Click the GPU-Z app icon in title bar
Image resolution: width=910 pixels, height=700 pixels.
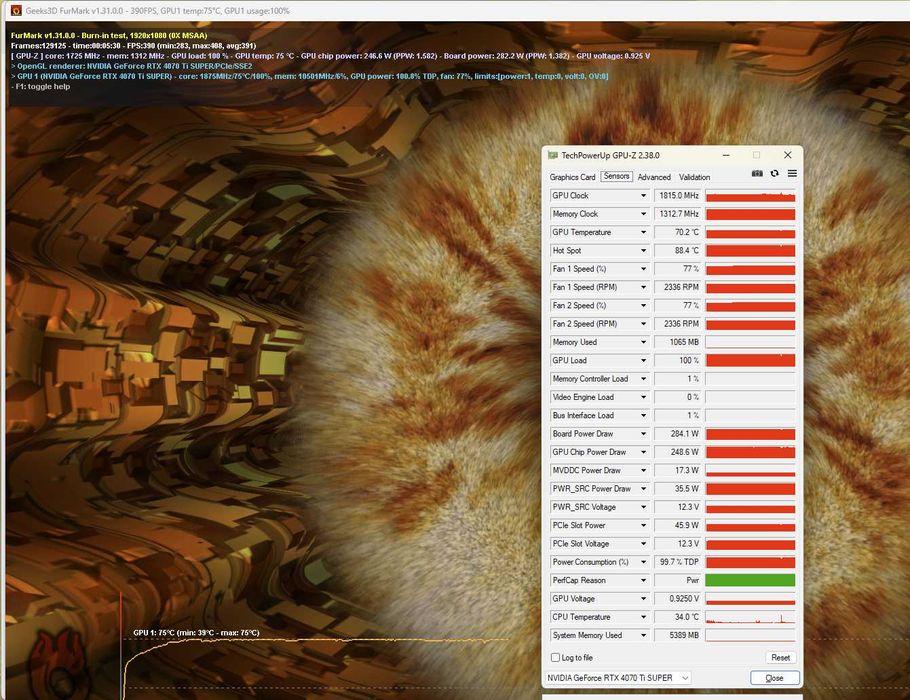click(552, 155)
